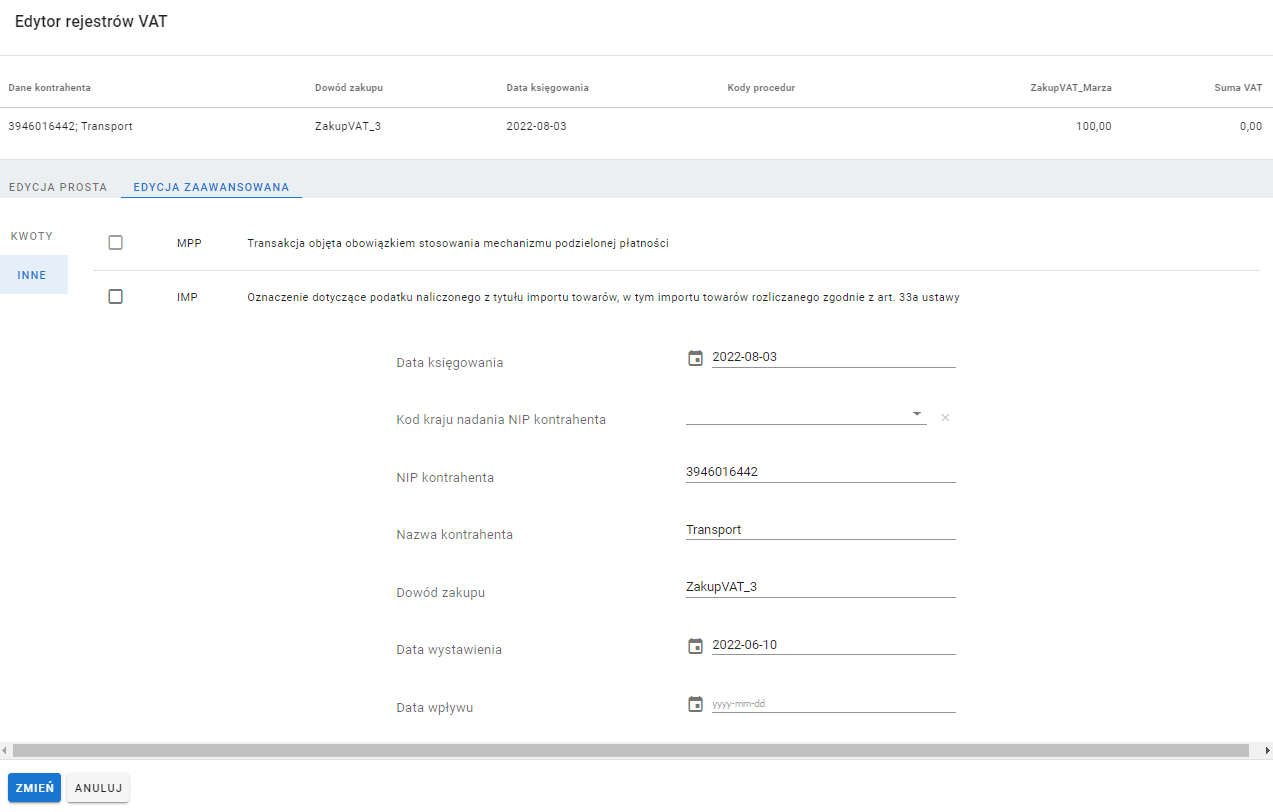Open calendar picker for Data wpływu
The width and height of the screenshot is (1273, 812).
[696, 704]
